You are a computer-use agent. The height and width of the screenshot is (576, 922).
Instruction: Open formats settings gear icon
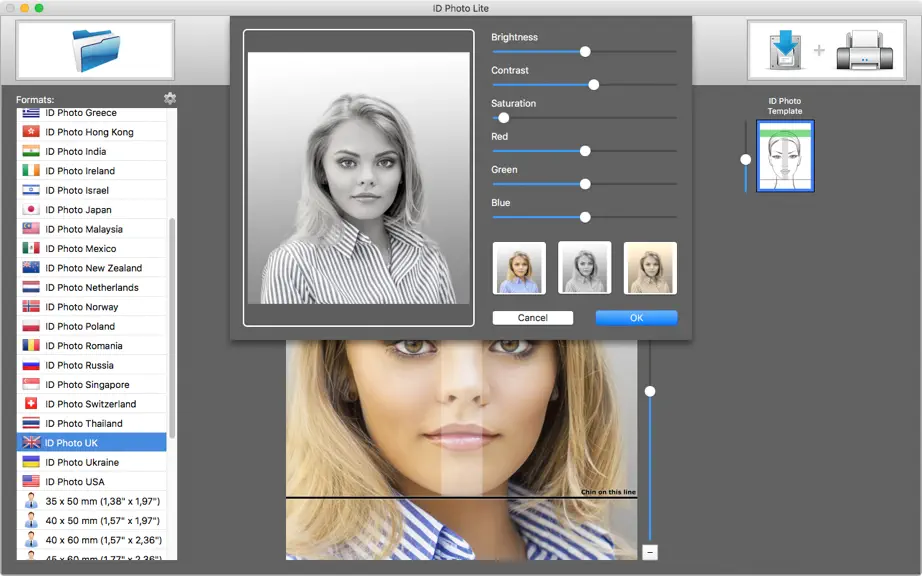click(x=170, y=98)
